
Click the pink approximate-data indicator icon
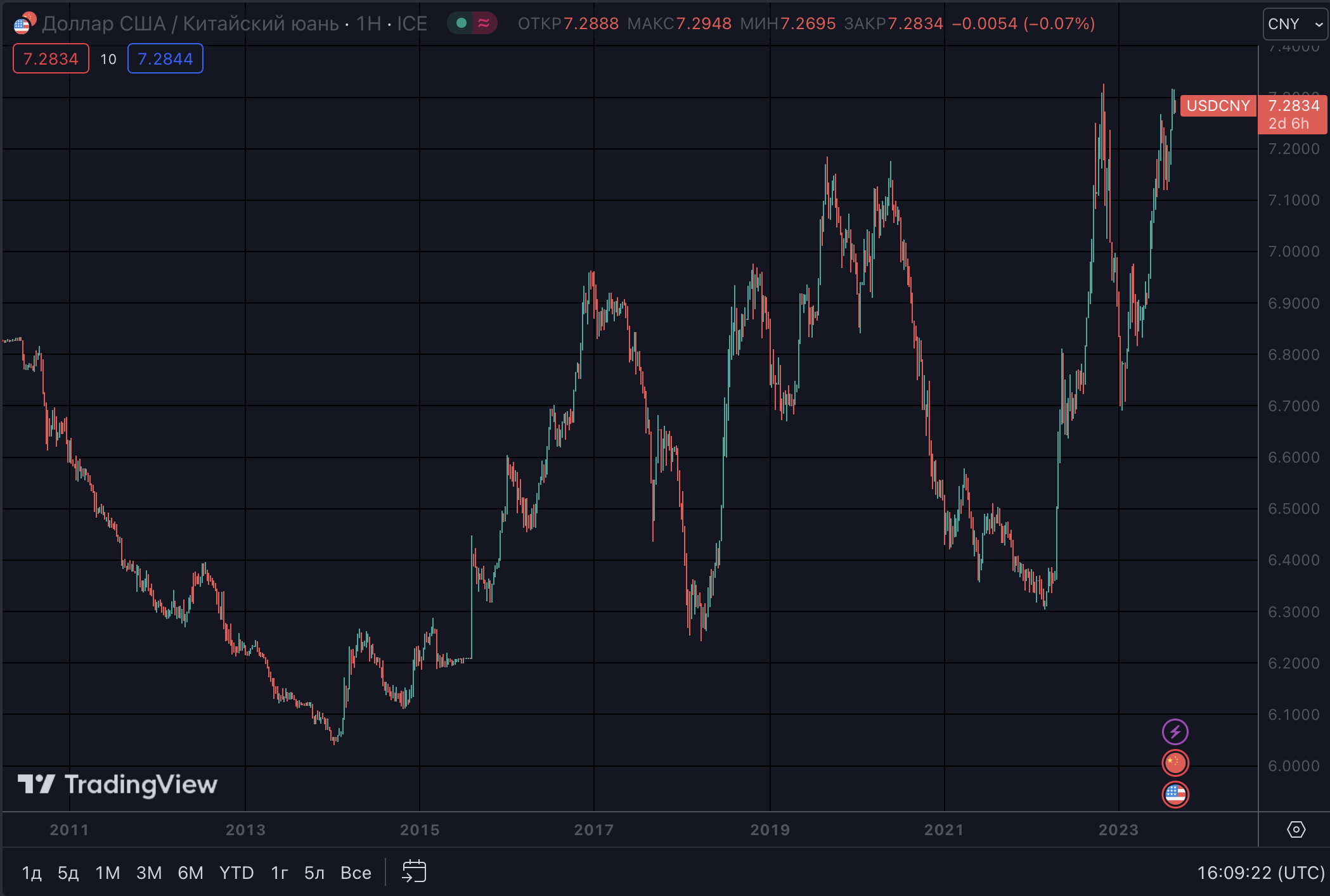click(484, 23)
